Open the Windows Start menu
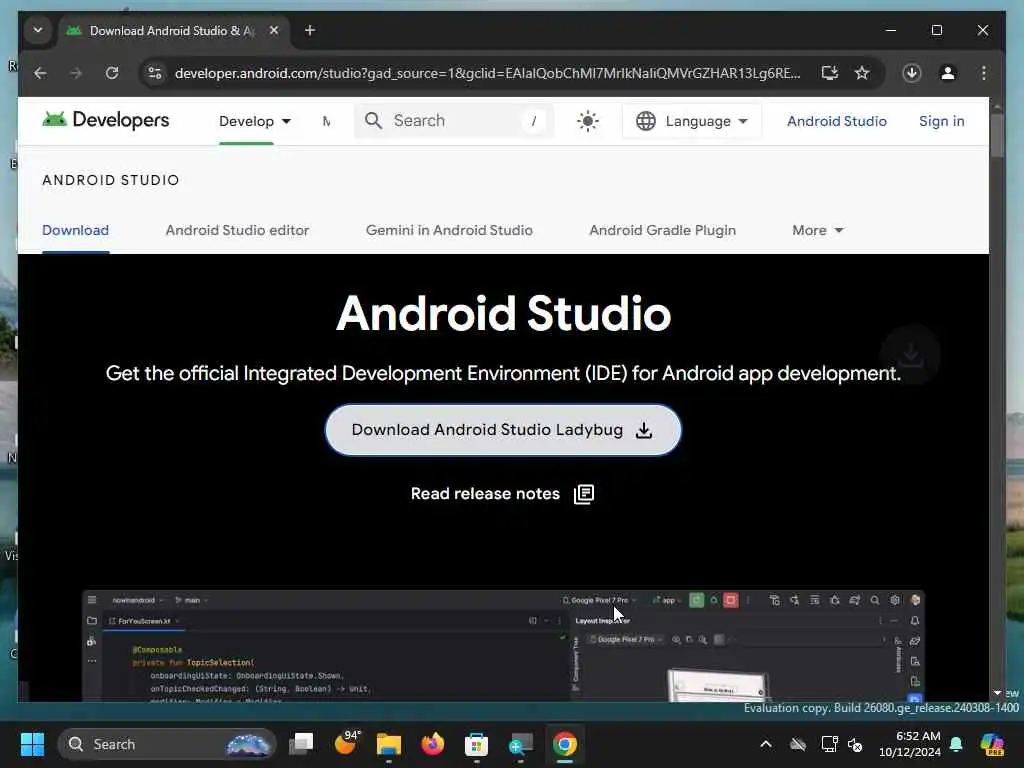The height and width of the screenshot is (768, 1024). tap(32, 744)
